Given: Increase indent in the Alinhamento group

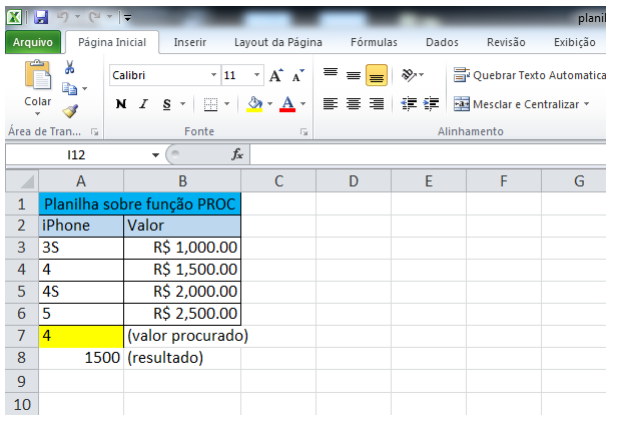Looking at the screenshot, I should click(x=432, y=104).
